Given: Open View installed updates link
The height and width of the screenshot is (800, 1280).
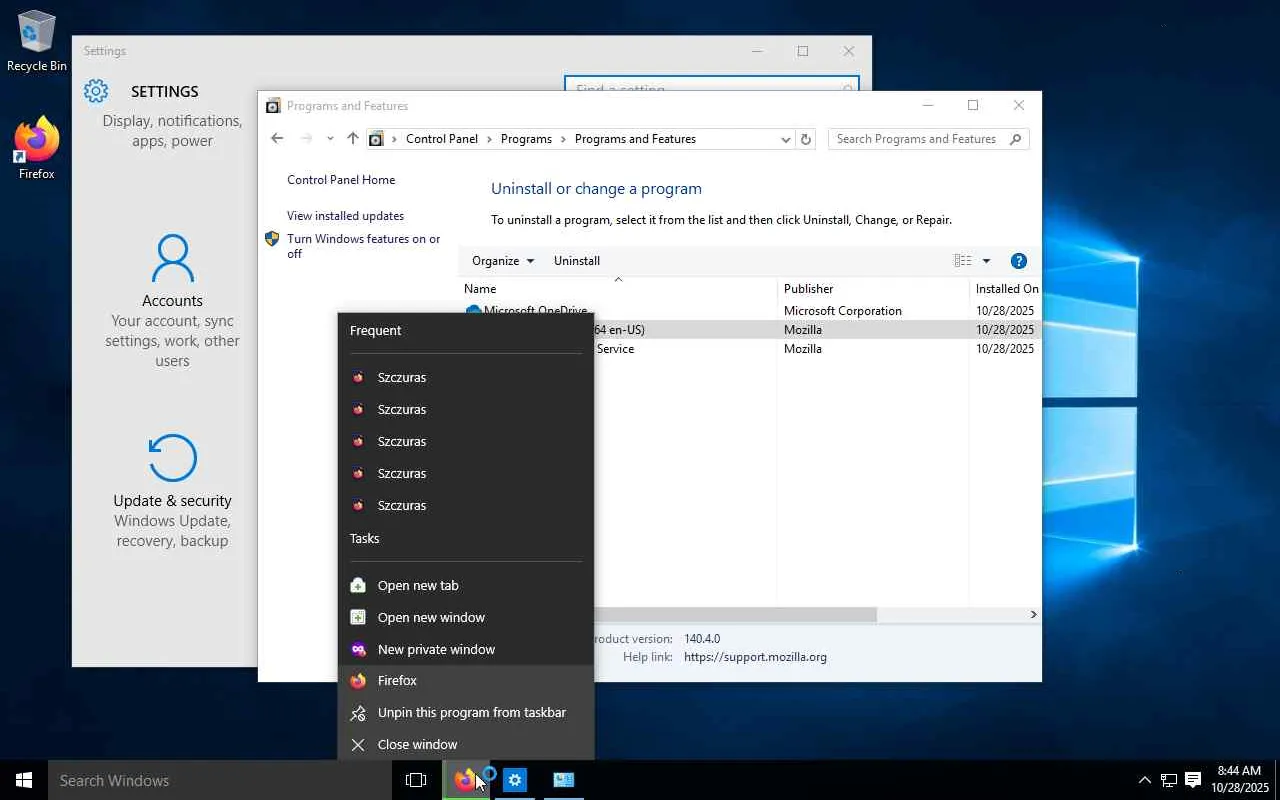Looking at the screenshot, I should click(x=345, y=216).
